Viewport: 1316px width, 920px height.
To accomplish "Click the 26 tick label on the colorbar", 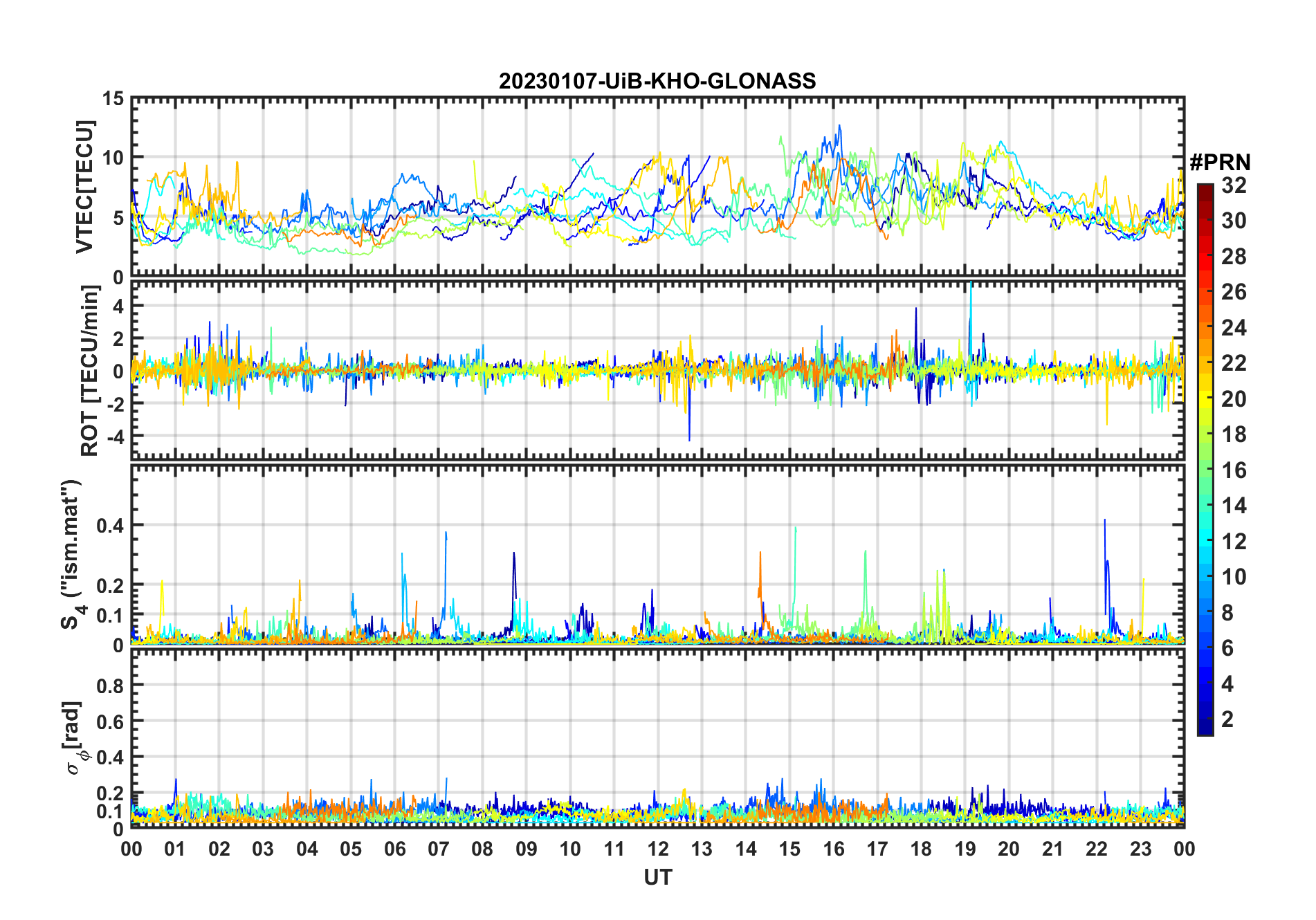I will coord(1234,292).
